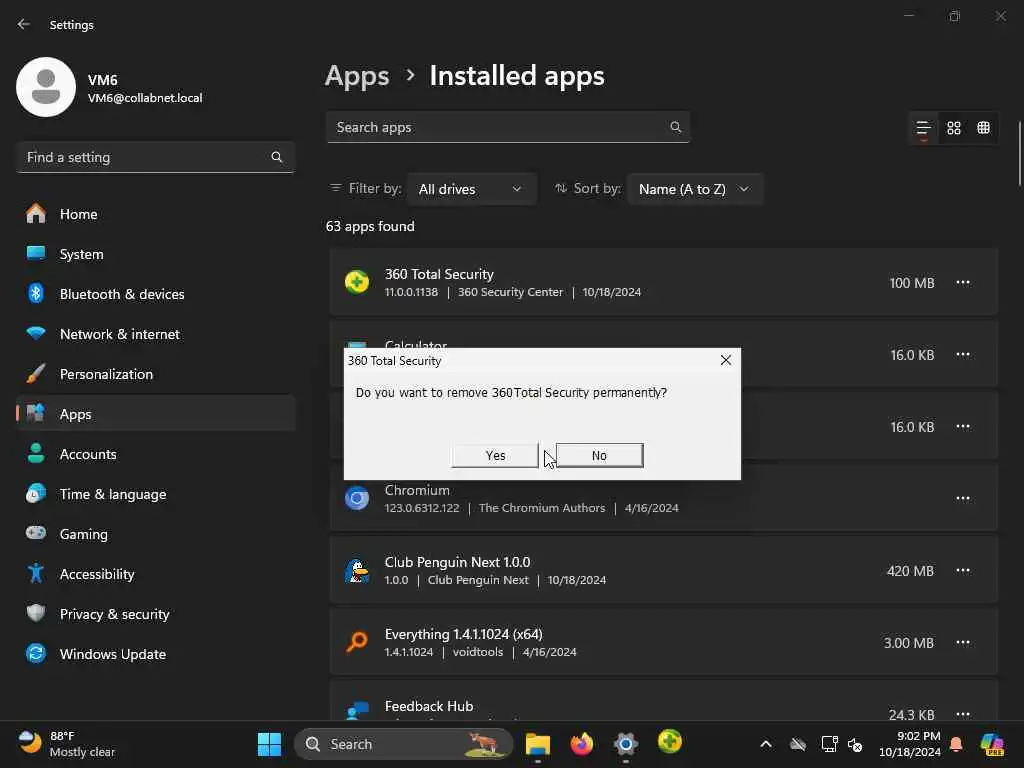Open System settings
Viewport: 1024px width, 768px height.
tap(155, 254)
